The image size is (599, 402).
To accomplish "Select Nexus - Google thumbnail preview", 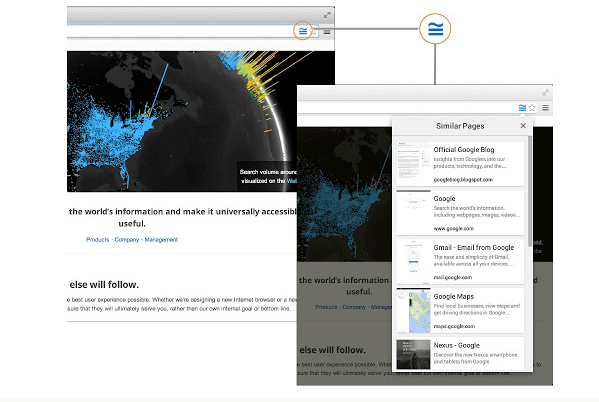I will pos(413,354).
